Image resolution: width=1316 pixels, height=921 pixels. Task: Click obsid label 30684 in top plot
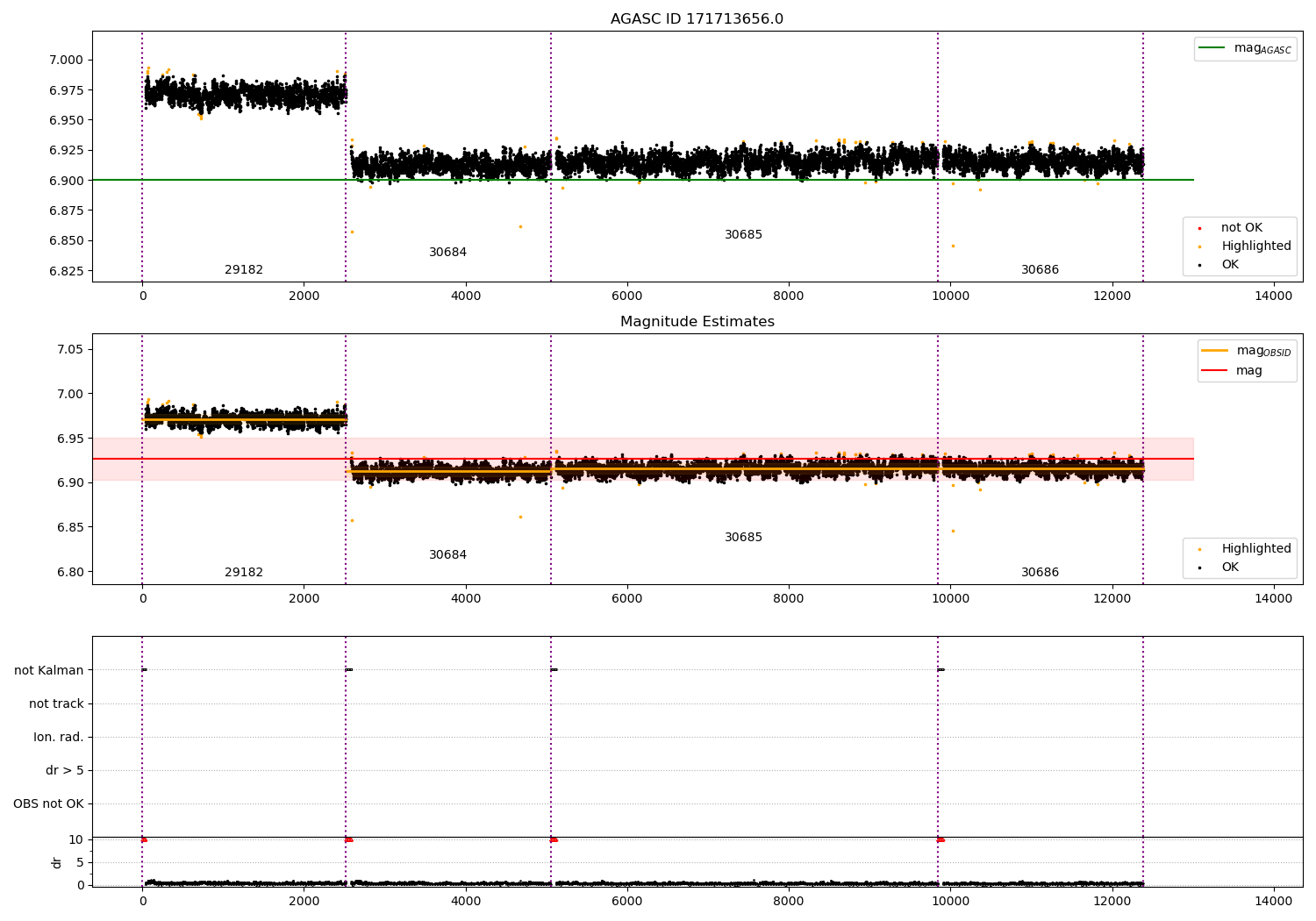coord(447,253)
